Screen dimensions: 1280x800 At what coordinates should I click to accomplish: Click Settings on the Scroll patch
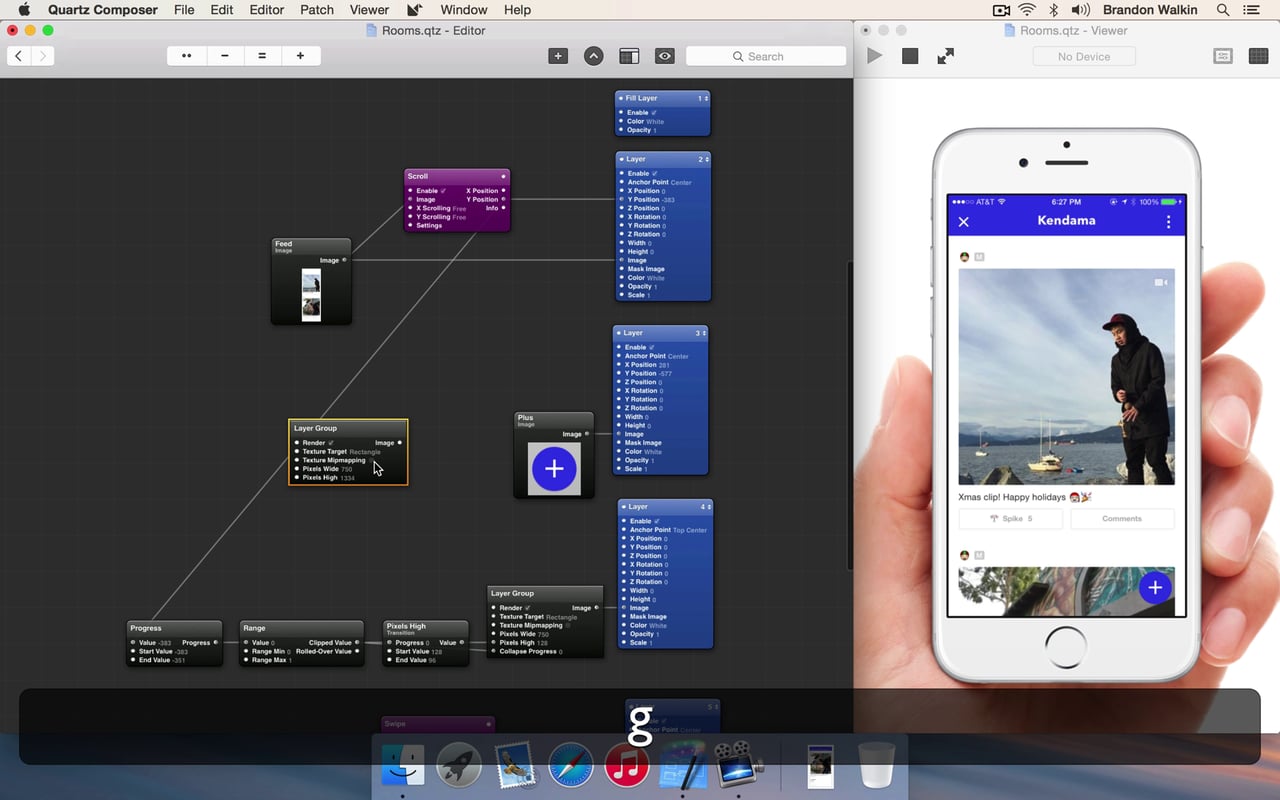coord(429,226)
